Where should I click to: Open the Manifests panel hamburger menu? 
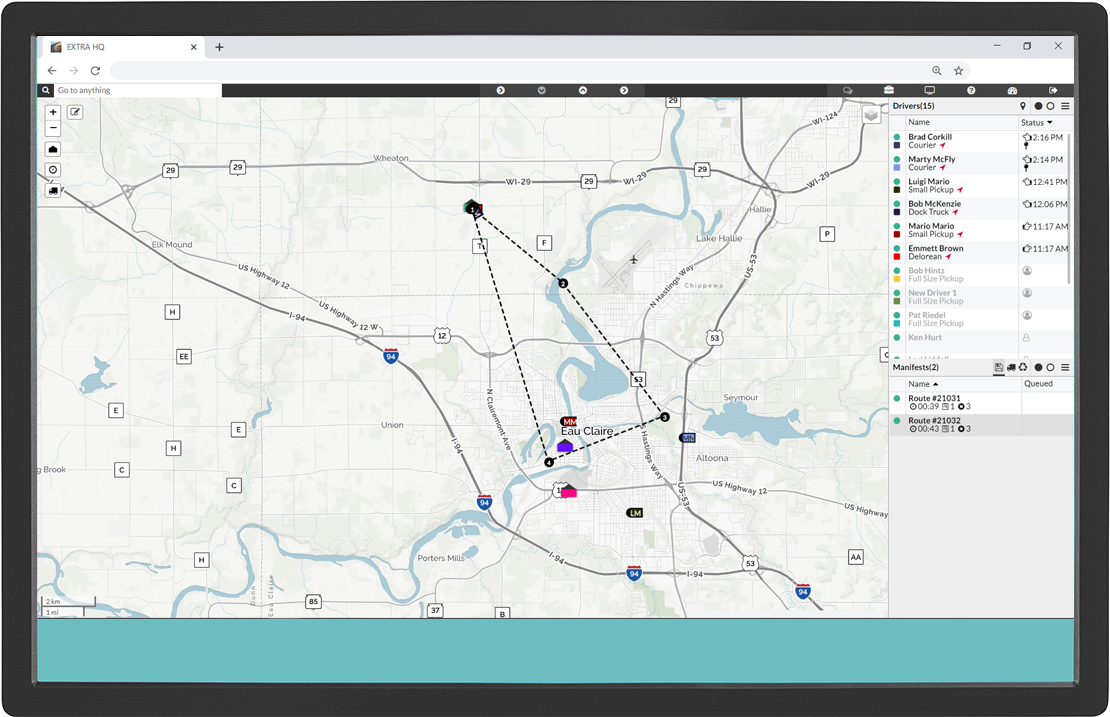[x=1065, y=368]
